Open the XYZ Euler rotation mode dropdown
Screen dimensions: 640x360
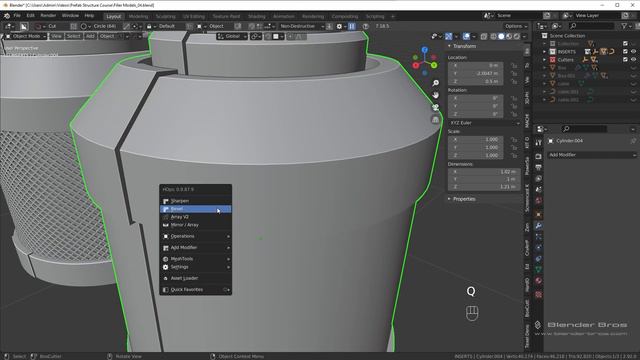click(484, 123)
